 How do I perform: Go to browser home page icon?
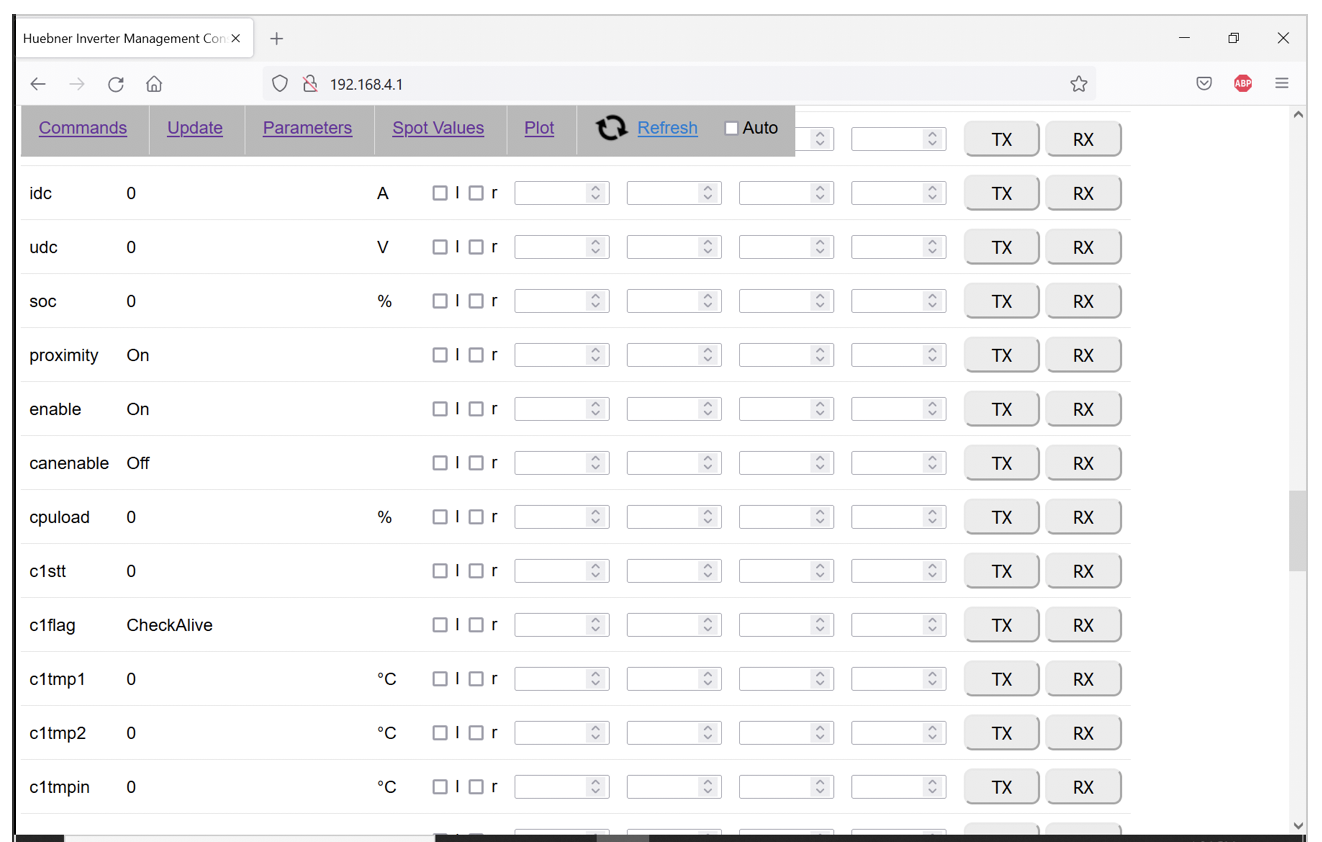154,84
